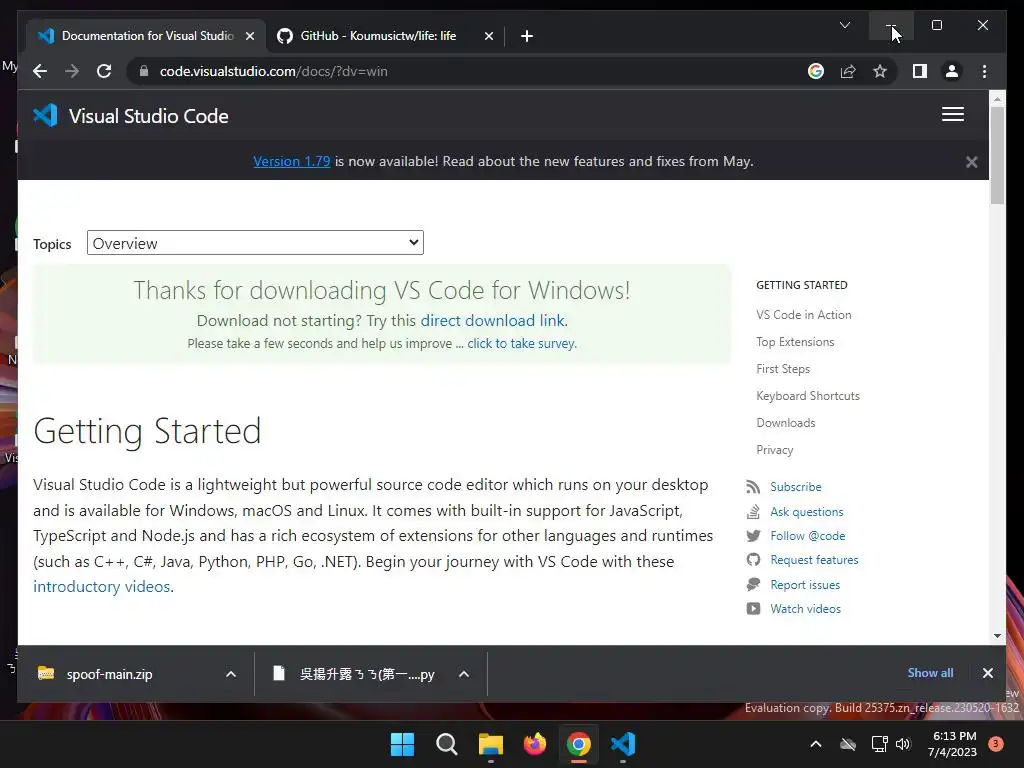The image size is (1024, 768).
Task: Share this page via share icon
Action: click(848, 71)
